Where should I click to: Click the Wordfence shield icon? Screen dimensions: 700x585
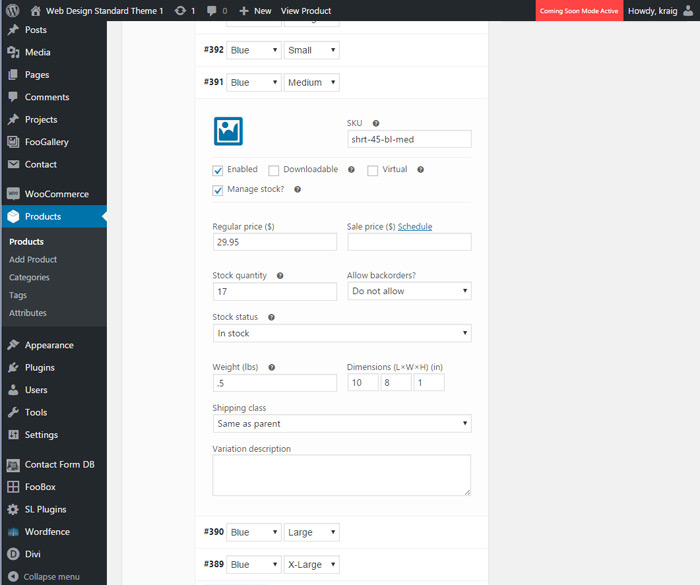[13, 532]
